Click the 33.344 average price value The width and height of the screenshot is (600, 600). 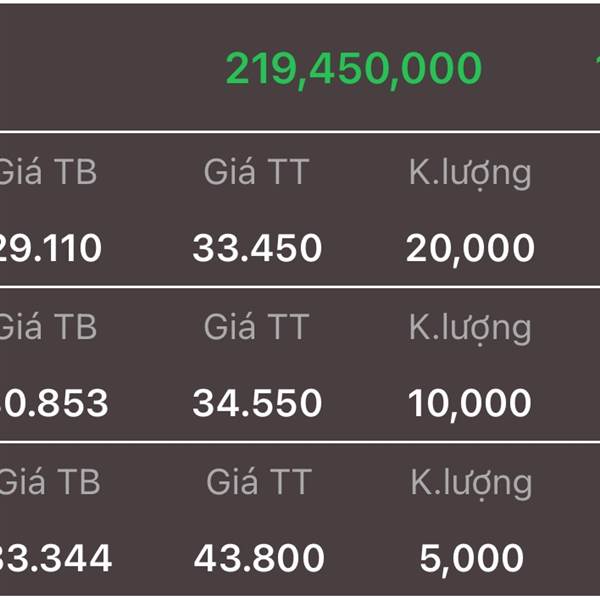tap(56, 558)
